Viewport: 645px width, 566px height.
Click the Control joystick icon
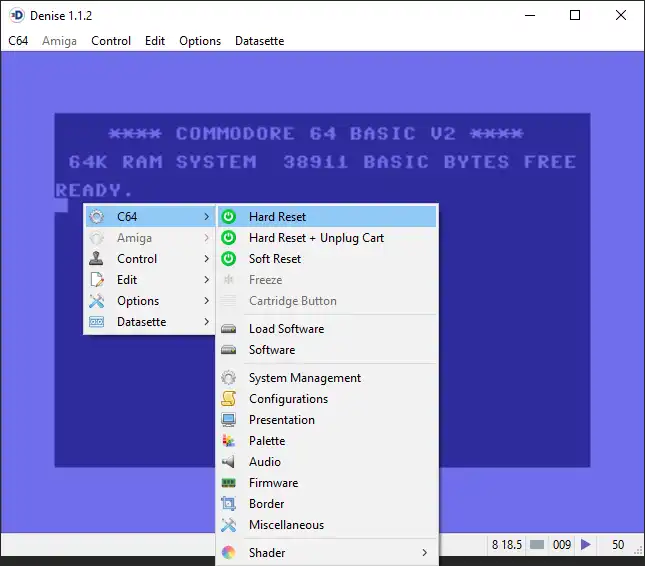click(x=97, y=258)
